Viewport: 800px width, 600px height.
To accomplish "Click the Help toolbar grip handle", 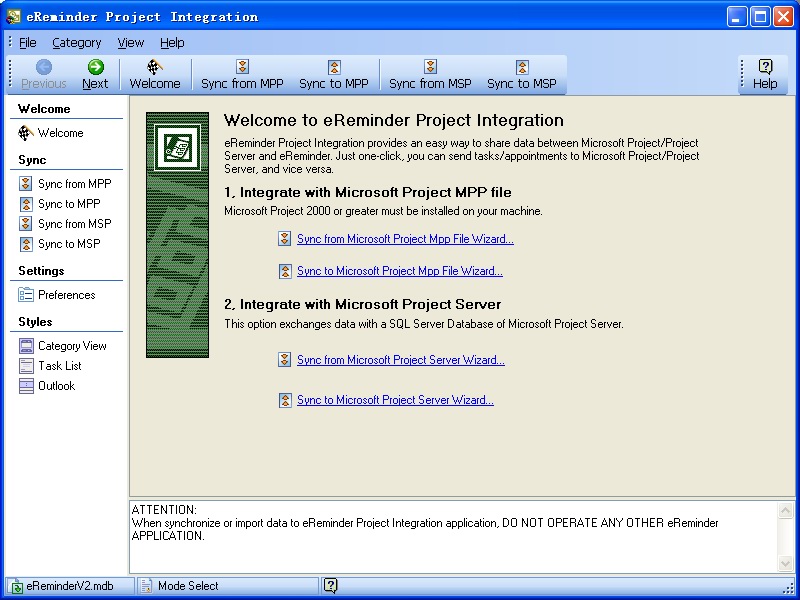I will click(742, 74).
